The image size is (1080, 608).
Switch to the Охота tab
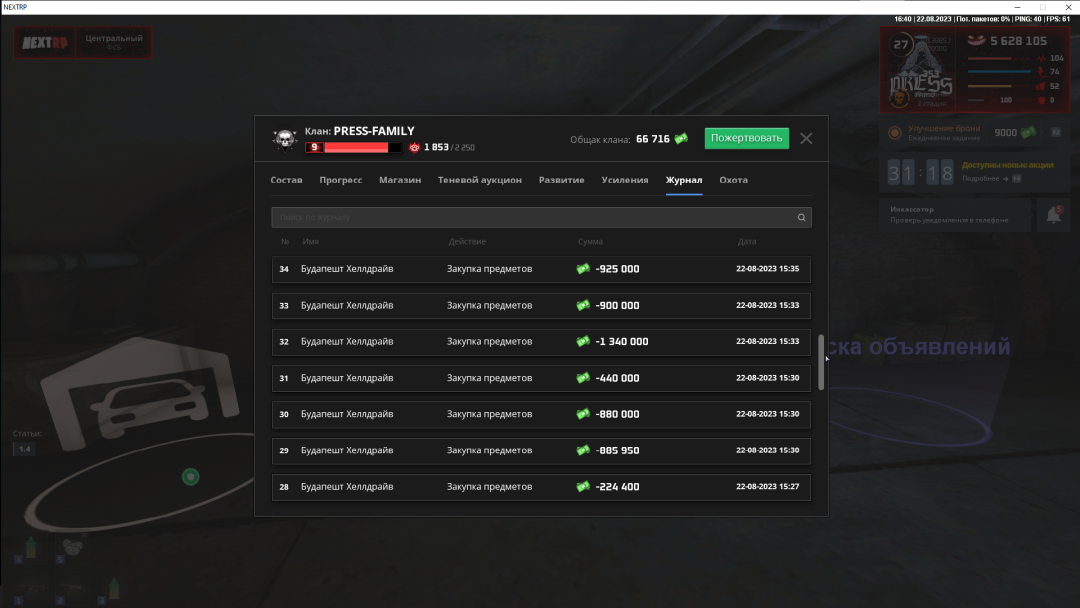coord(734,180)
